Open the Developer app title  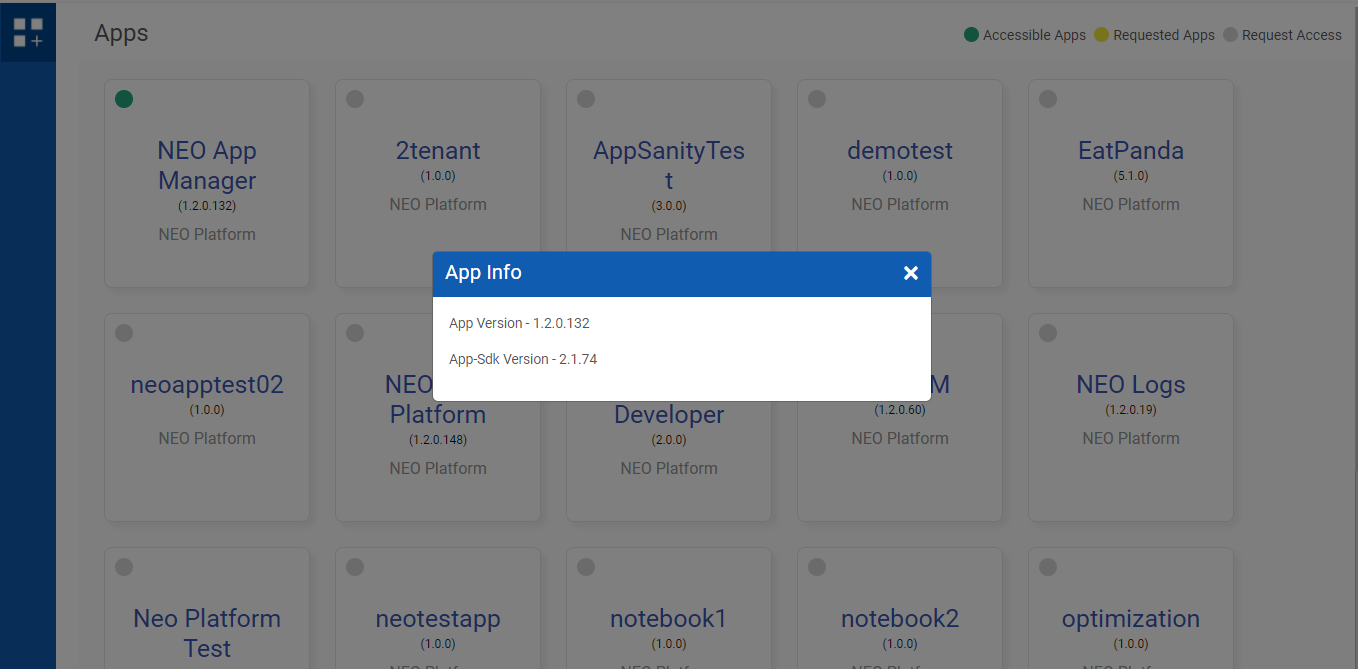pyautogui.click(x=669, y=415)
